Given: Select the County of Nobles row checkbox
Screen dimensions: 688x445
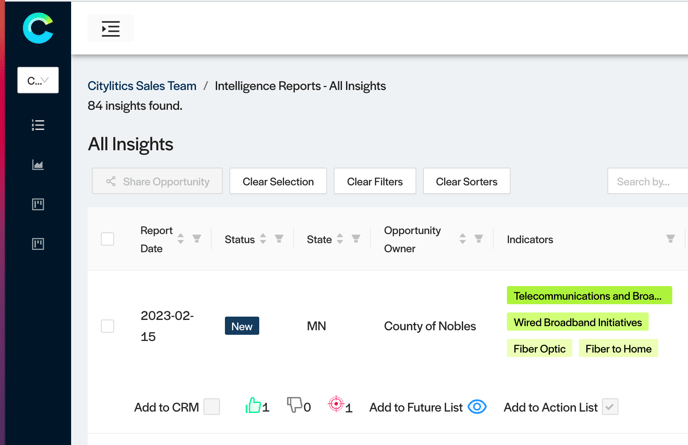Looking at the screenshot, I should click(x=108, y=326).
